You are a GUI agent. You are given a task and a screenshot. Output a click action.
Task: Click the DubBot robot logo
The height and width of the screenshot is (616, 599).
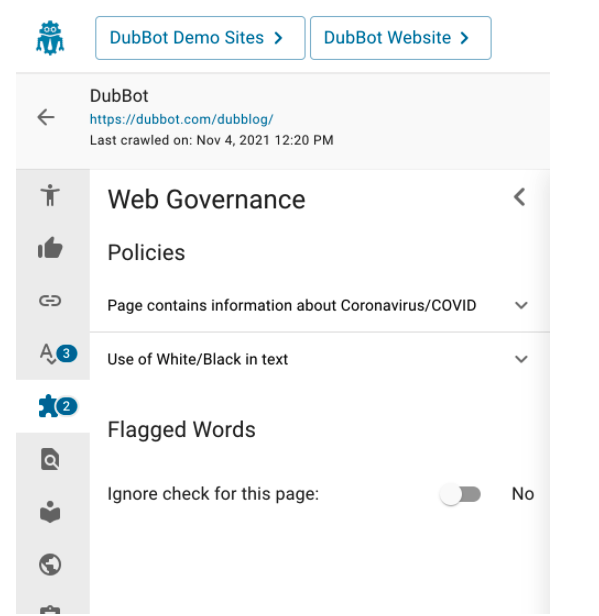point(50,38)
